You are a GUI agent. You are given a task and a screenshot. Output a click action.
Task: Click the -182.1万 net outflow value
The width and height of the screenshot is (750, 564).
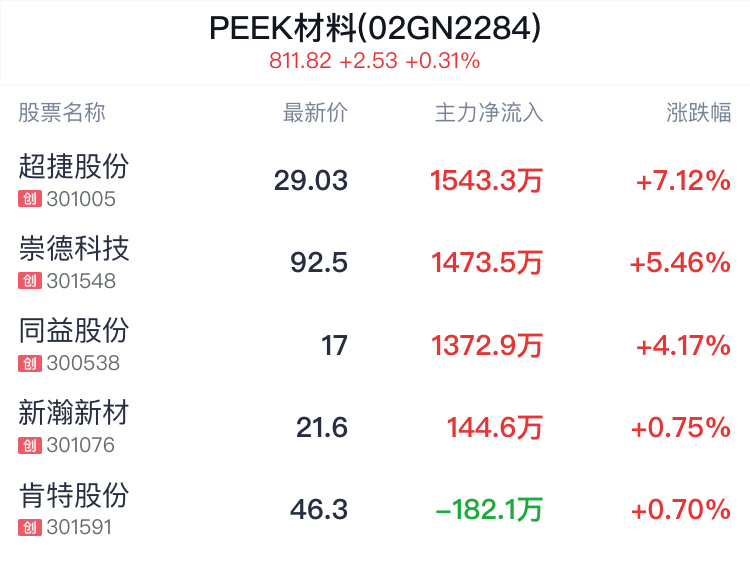489,509
